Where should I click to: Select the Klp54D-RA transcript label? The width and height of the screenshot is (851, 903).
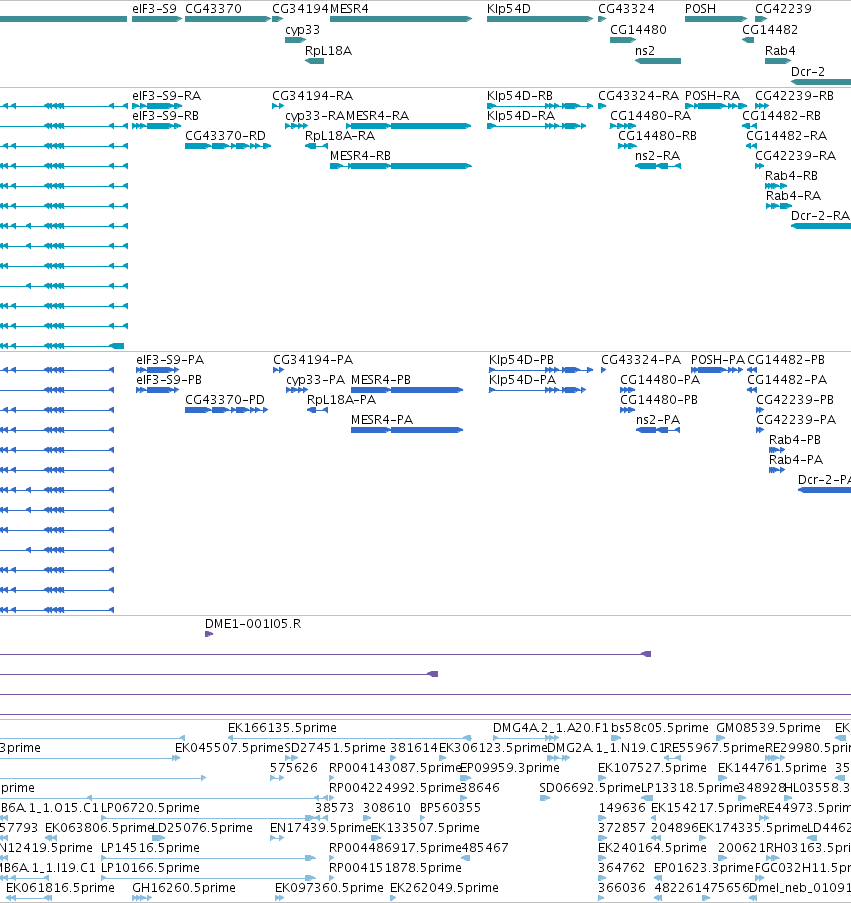click(x=521, y=116)
